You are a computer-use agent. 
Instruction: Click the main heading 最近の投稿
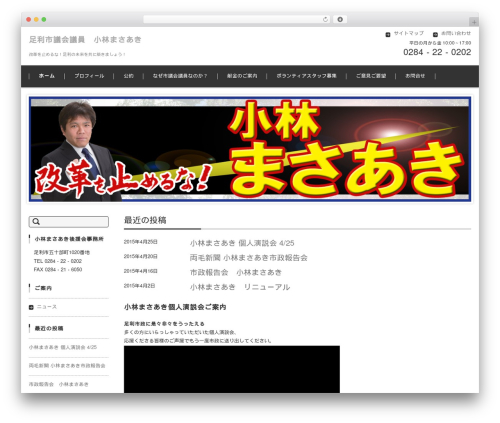click(x=145, y=220)
